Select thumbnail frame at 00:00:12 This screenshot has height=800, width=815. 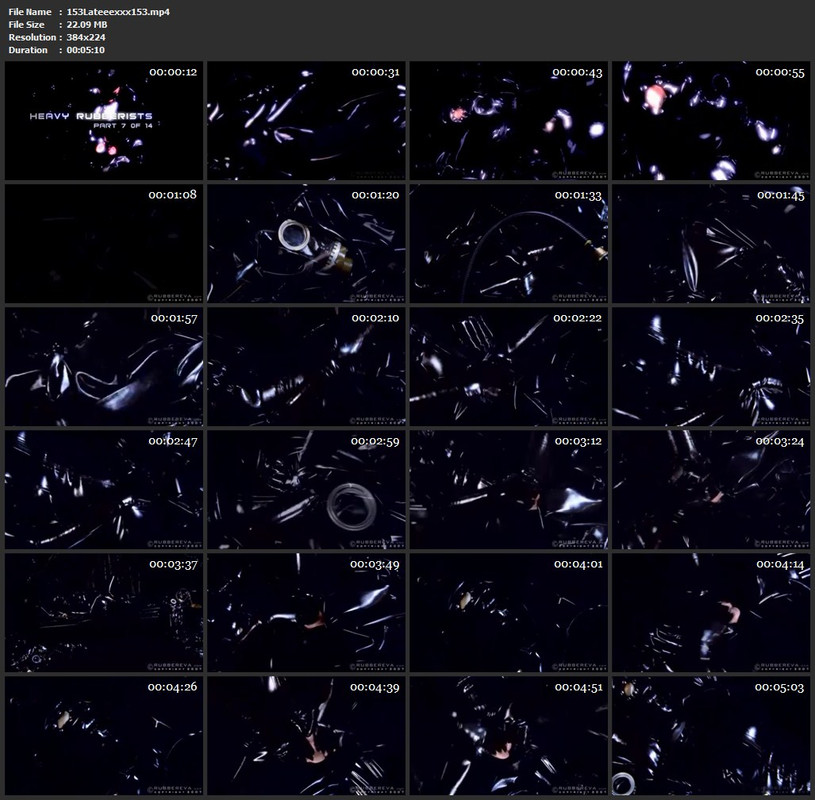pos(104,121)
